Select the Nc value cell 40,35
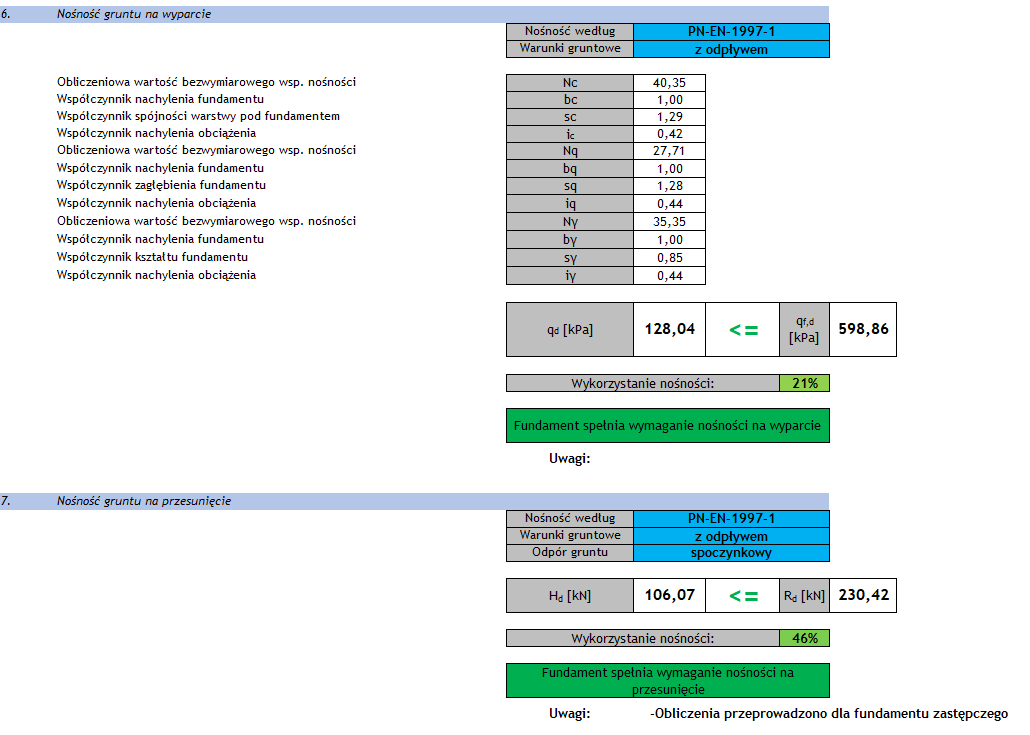The image size is (1030, 735). [x=669, y=83]
